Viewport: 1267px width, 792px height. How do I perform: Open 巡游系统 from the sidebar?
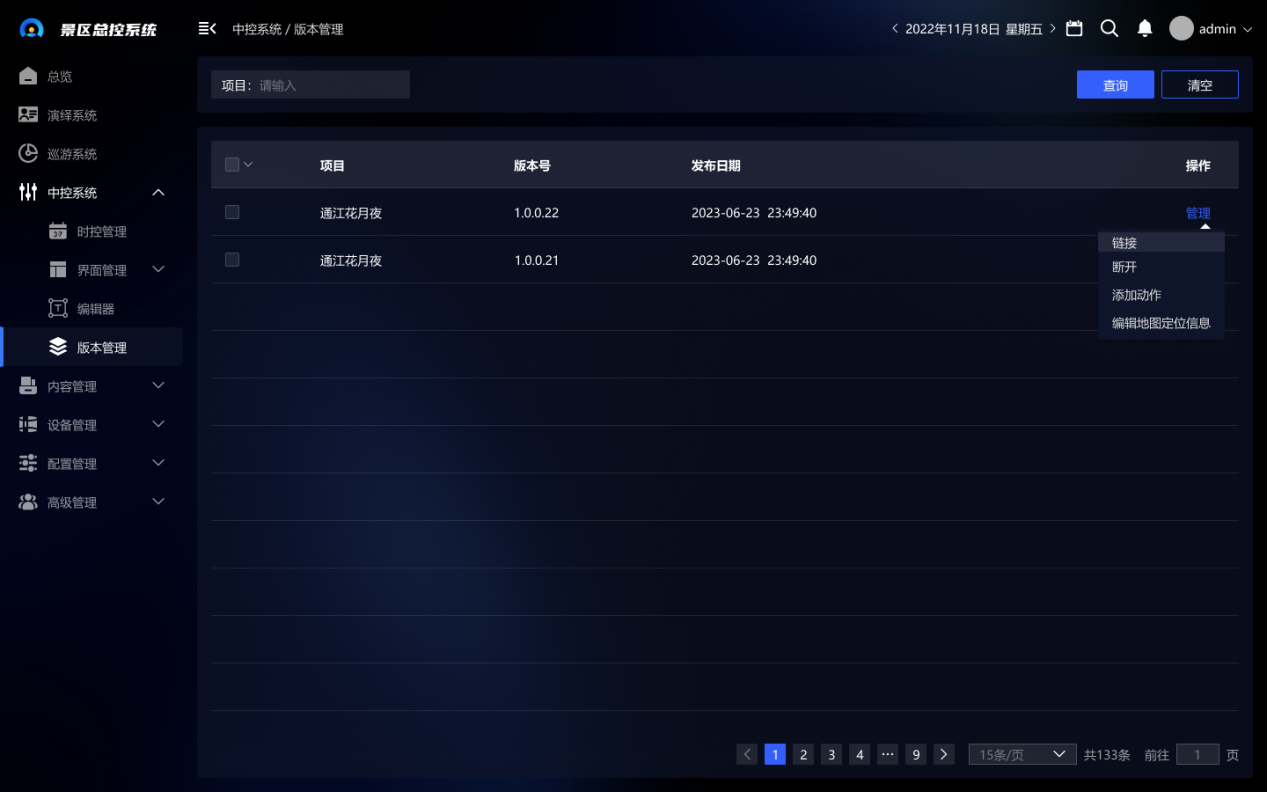[72, 154]
